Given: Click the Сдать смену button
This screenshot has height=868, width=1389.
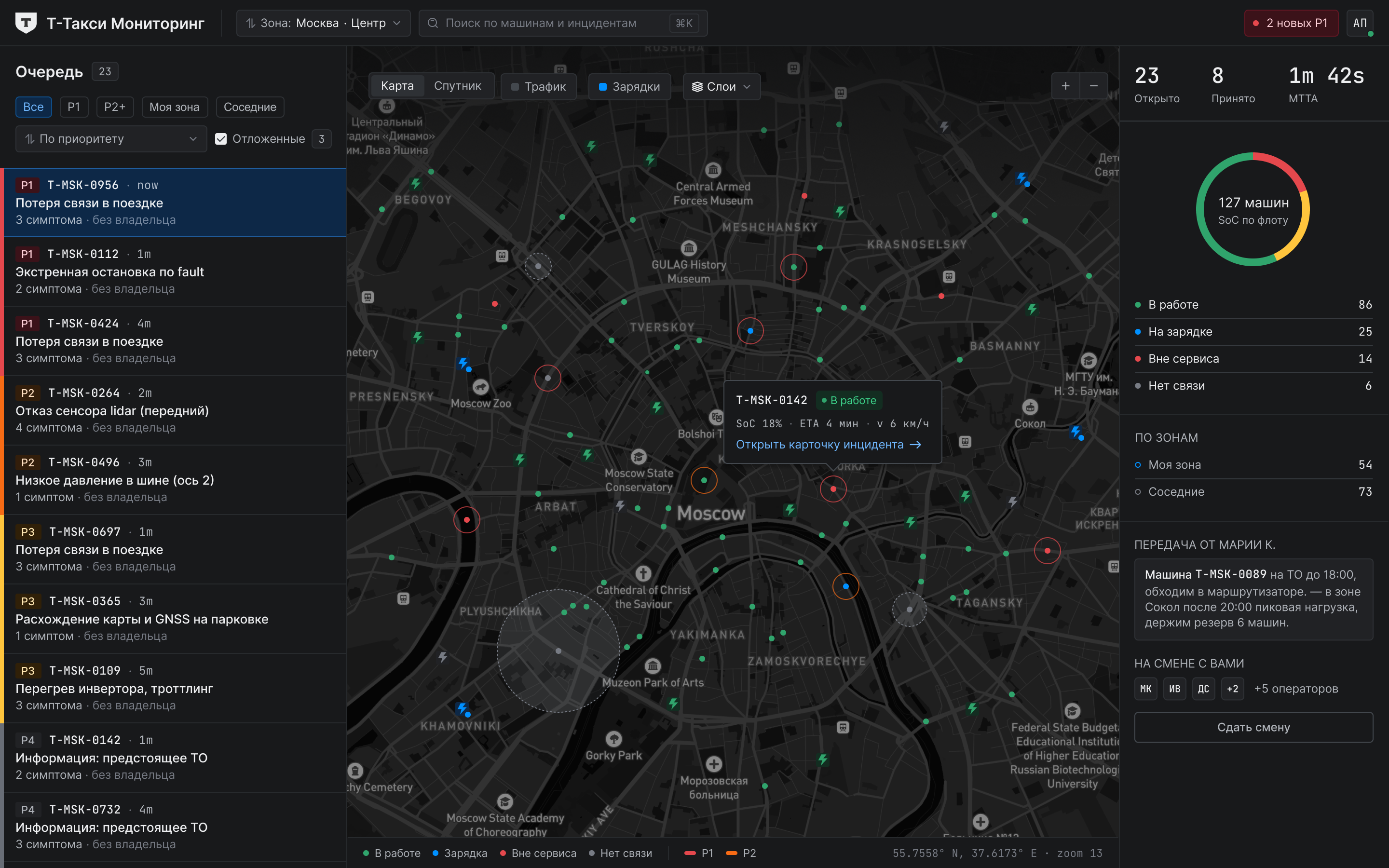Looking at the screenshot, I should coord(1253,727).
